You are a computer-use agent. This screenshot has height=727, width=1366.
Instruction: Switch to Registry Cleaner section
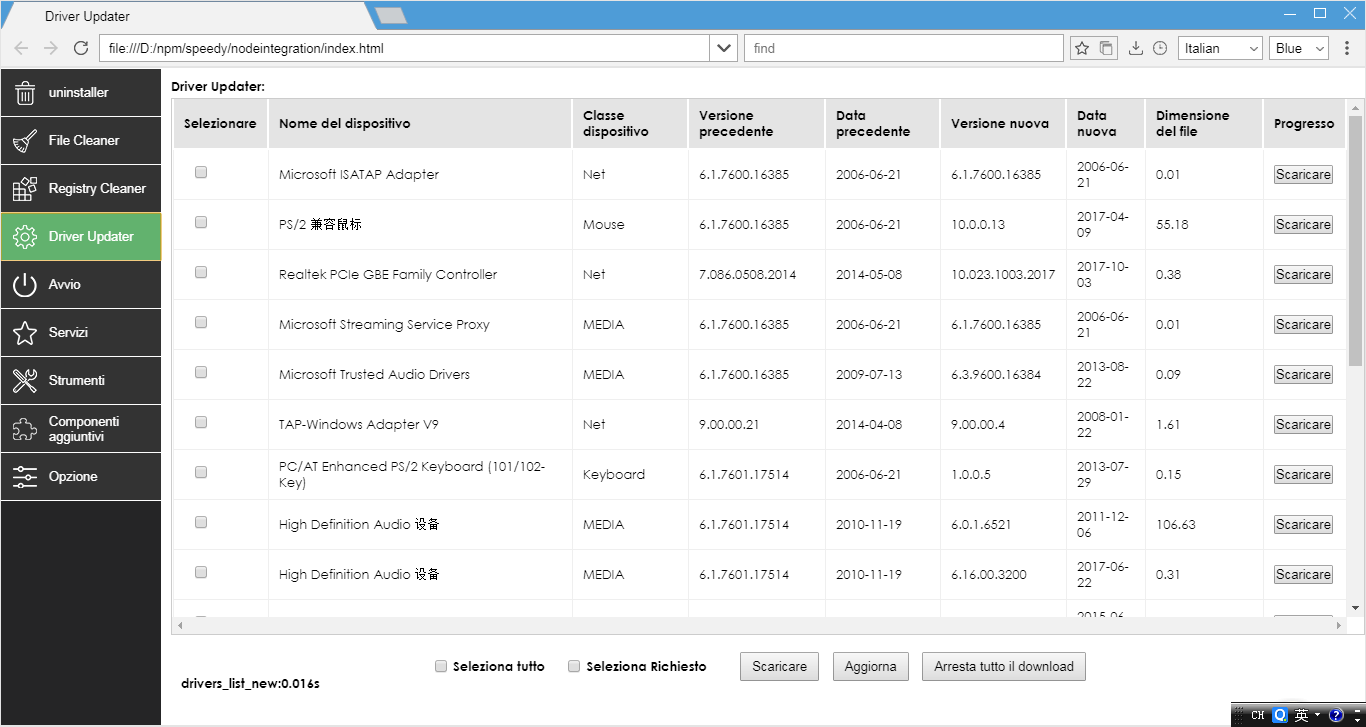pos(80,189)
